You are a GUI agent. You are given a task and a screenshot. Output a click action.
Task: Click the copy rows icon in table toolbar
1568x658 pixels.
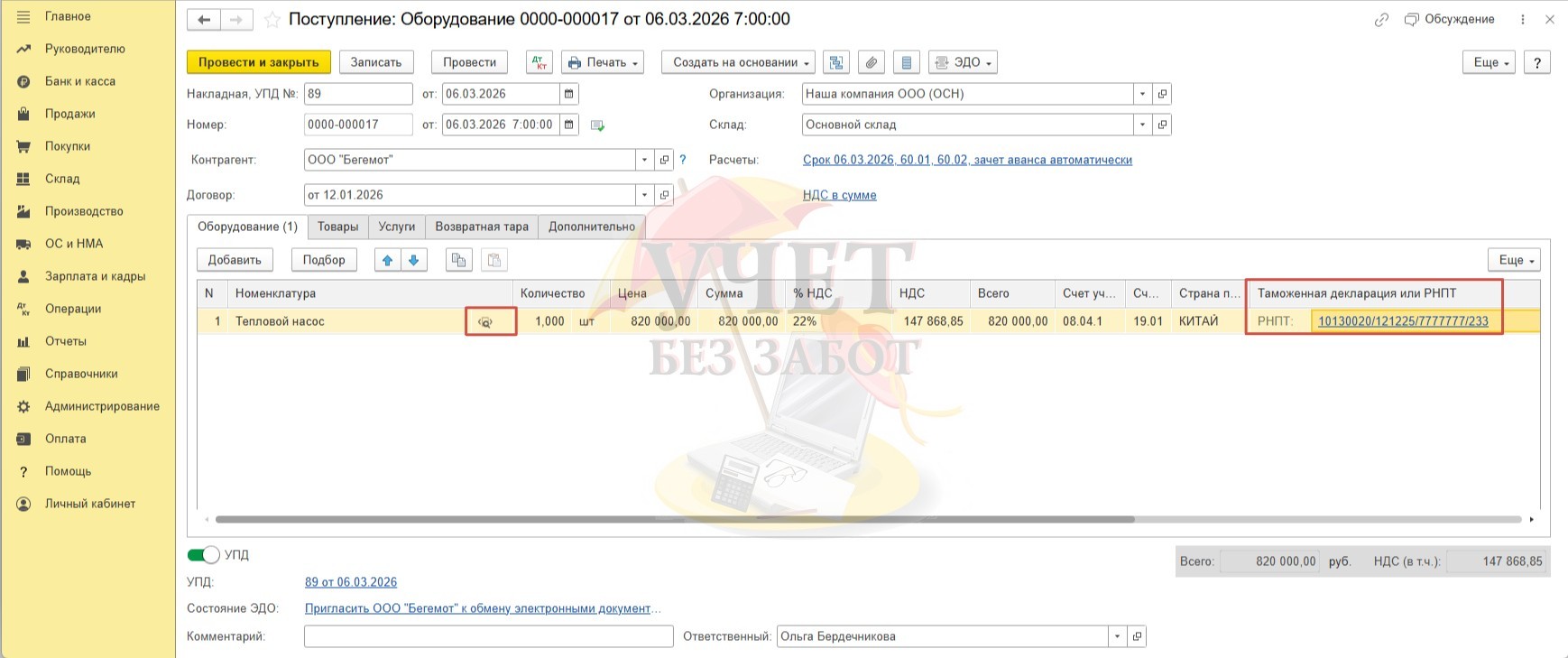(x=458, y=260)
